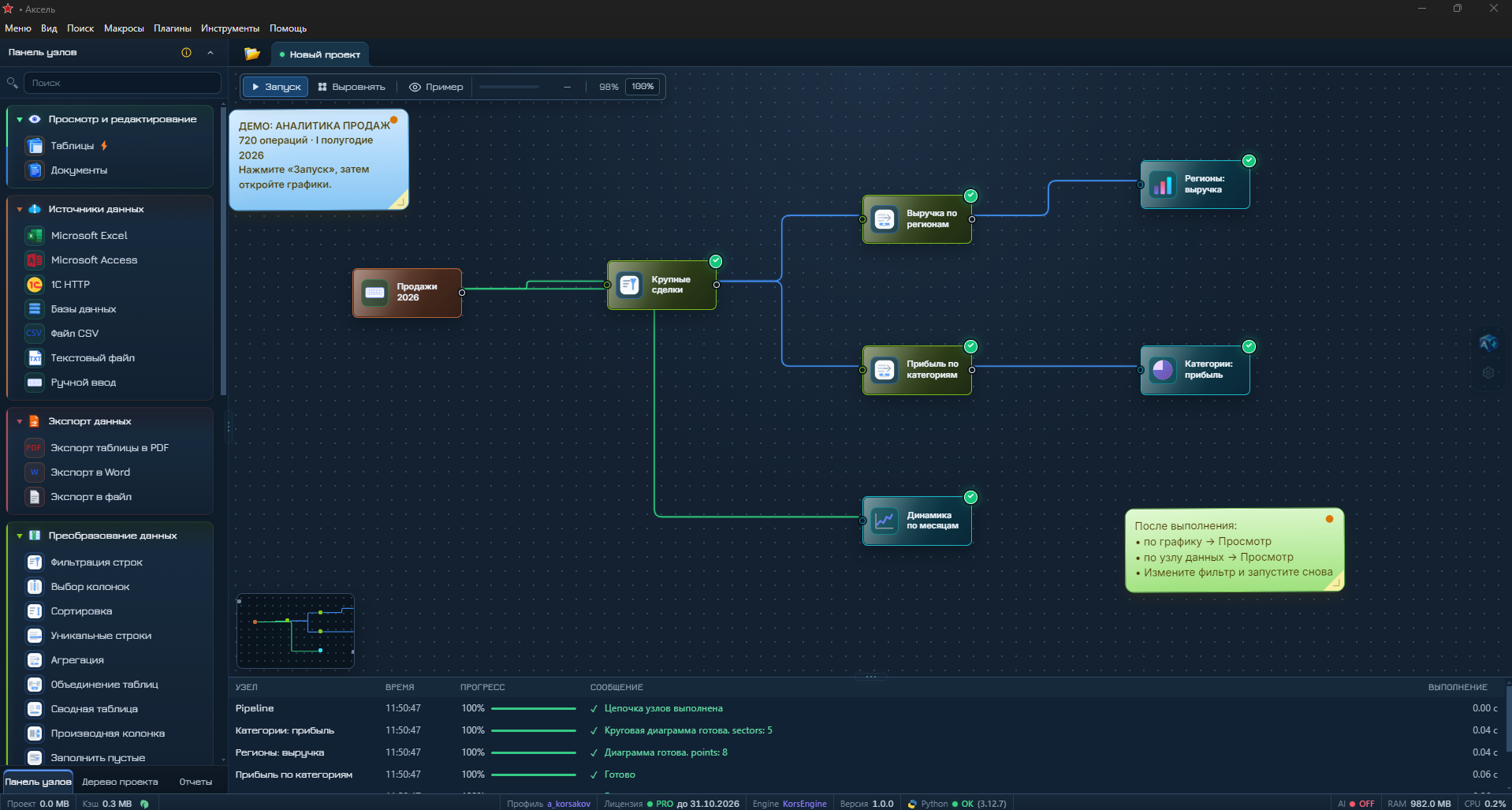Select the Выручка по регионам node
The height and width of the screenshot is (810, 1512).
coord(917,219)
